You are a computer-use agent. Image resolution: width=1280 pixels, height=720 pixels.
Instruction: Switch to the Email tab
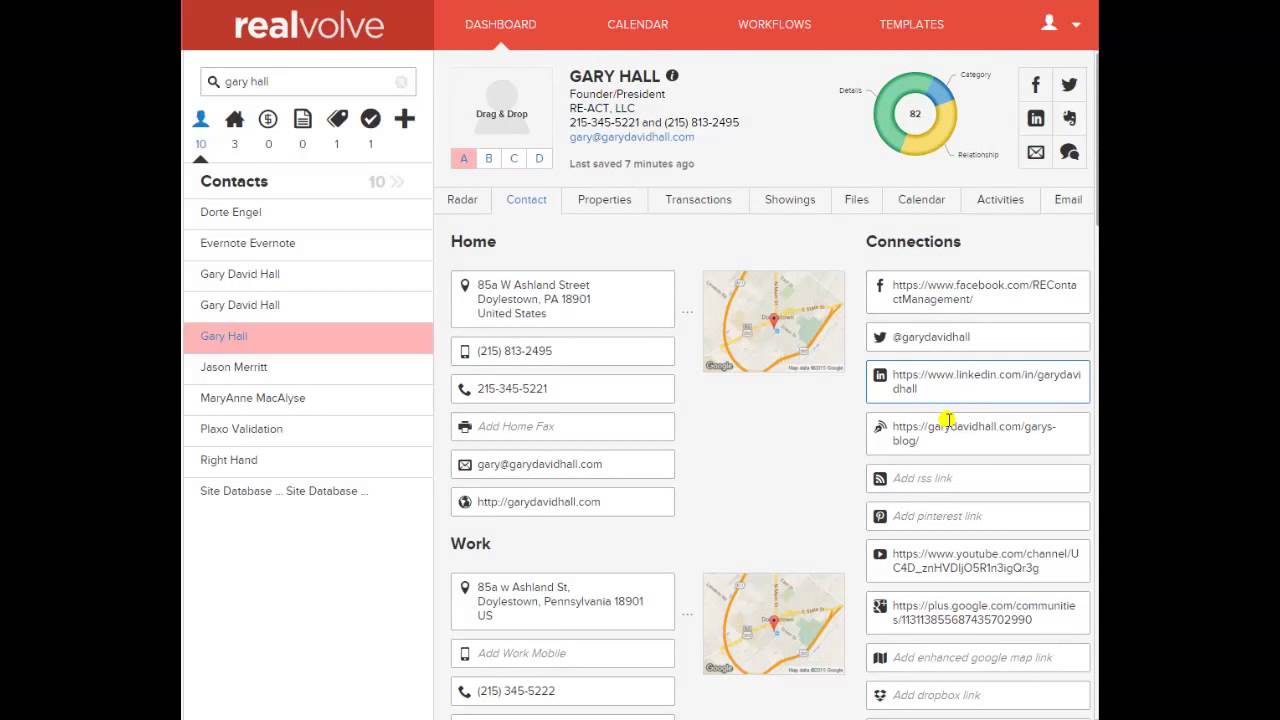point(1068,200)
